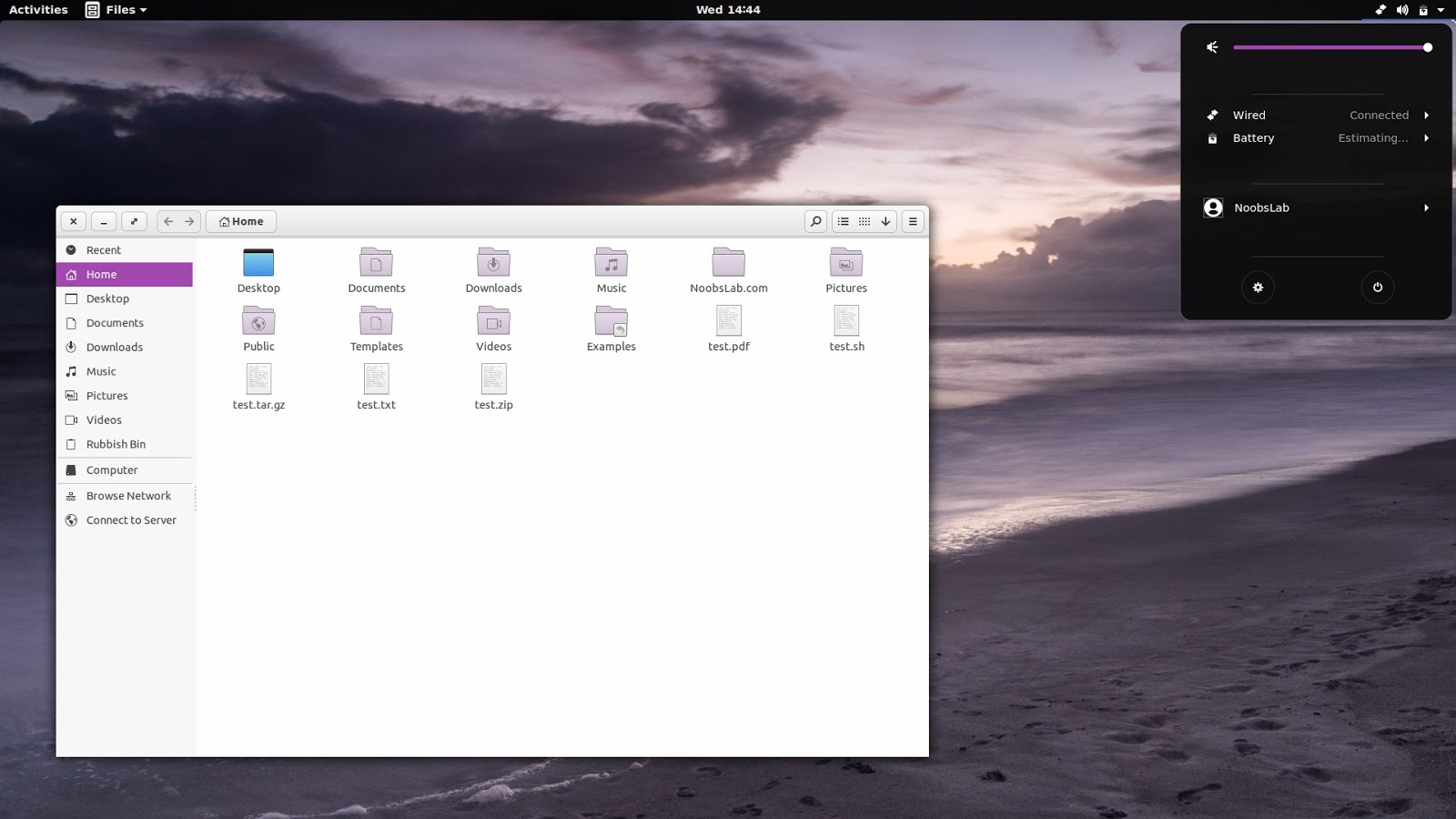Select the grid view icon
Image resolution: width=1456 pixels, height=819 pixels.
(x=864, y=221)
